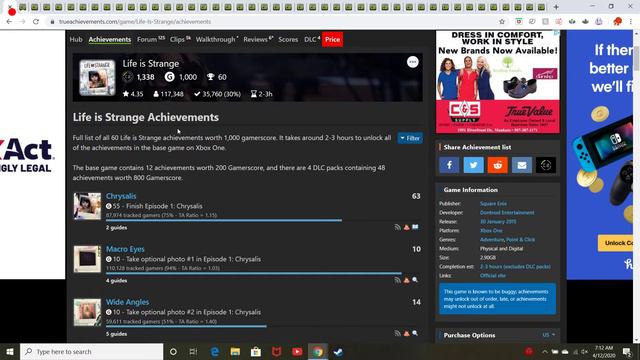640x360 pixels.
Task: Click the warning flag icon on Chrysalis row
Action: [407, 227]
